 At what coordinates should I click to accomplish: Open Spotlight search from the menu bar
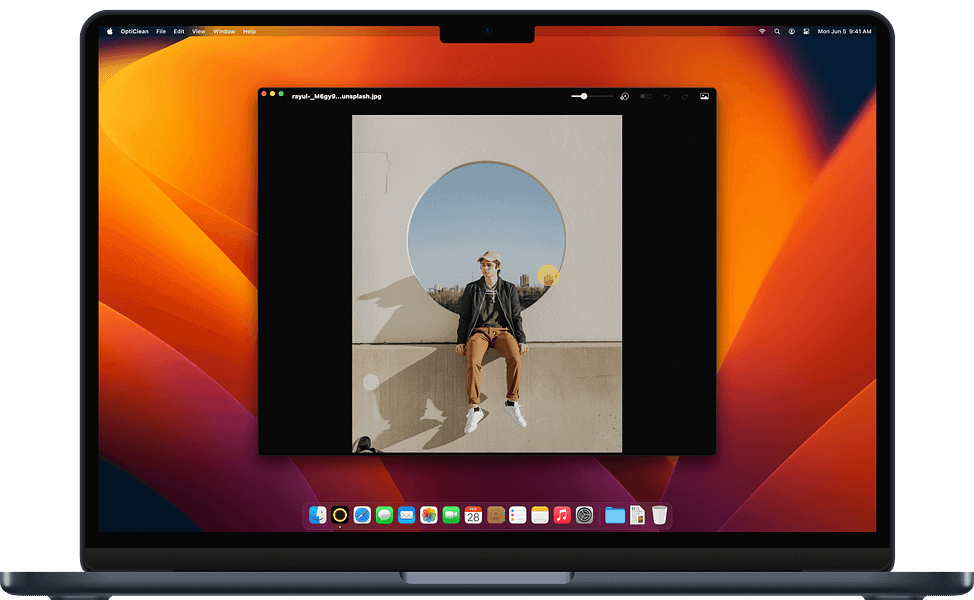click(777, 31)
